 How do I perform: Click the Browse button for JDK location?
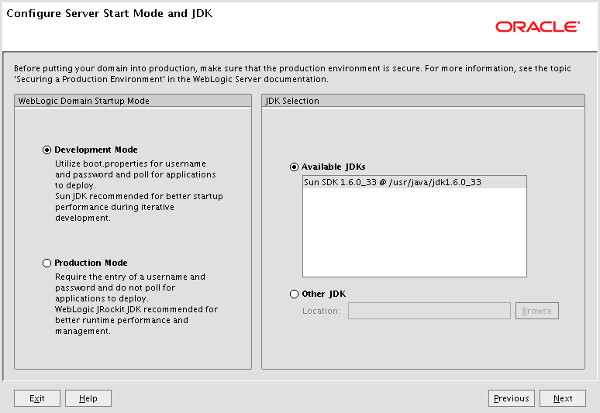(x=537, y=311)
